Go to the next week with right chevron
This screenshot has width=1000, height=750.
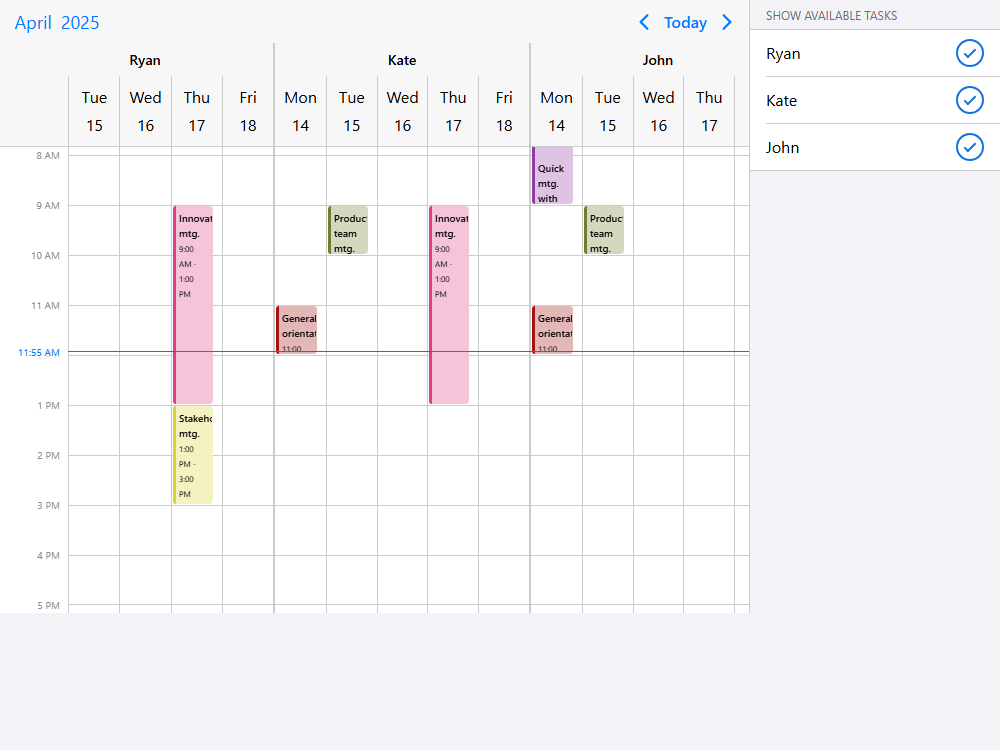[x=727, y=23]
